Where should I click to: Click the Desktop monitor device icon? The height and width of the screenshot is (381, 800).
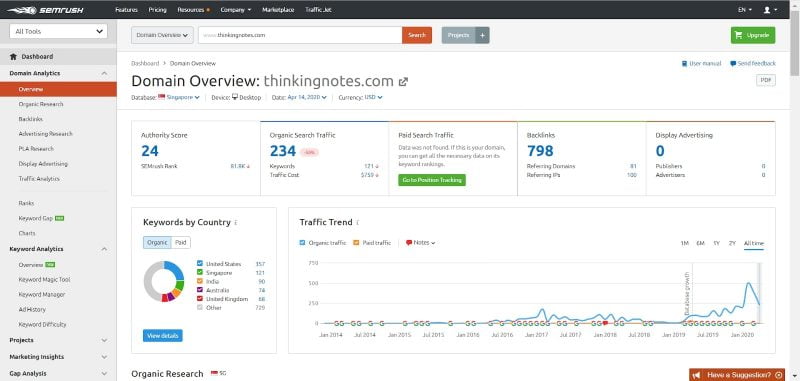pyautogui.click(x=235, y=97)
